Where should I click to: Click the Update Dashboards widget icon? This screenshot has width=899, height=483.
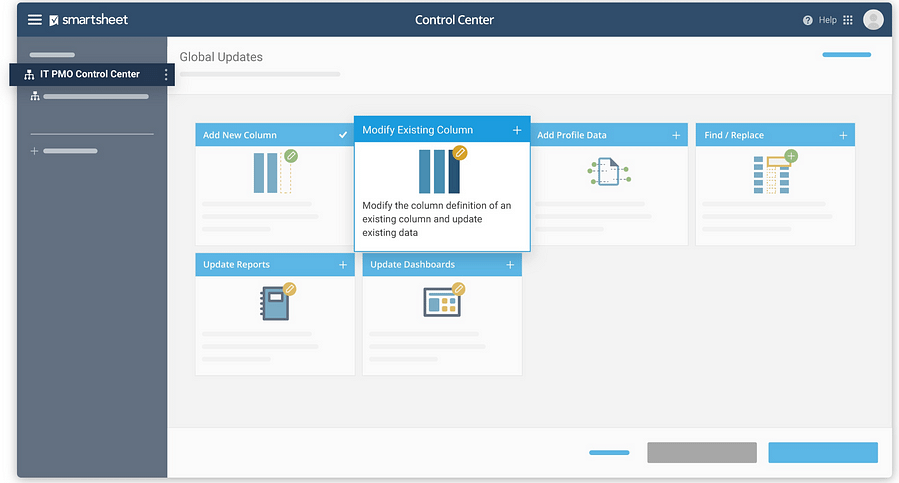[x=444, y=300]
